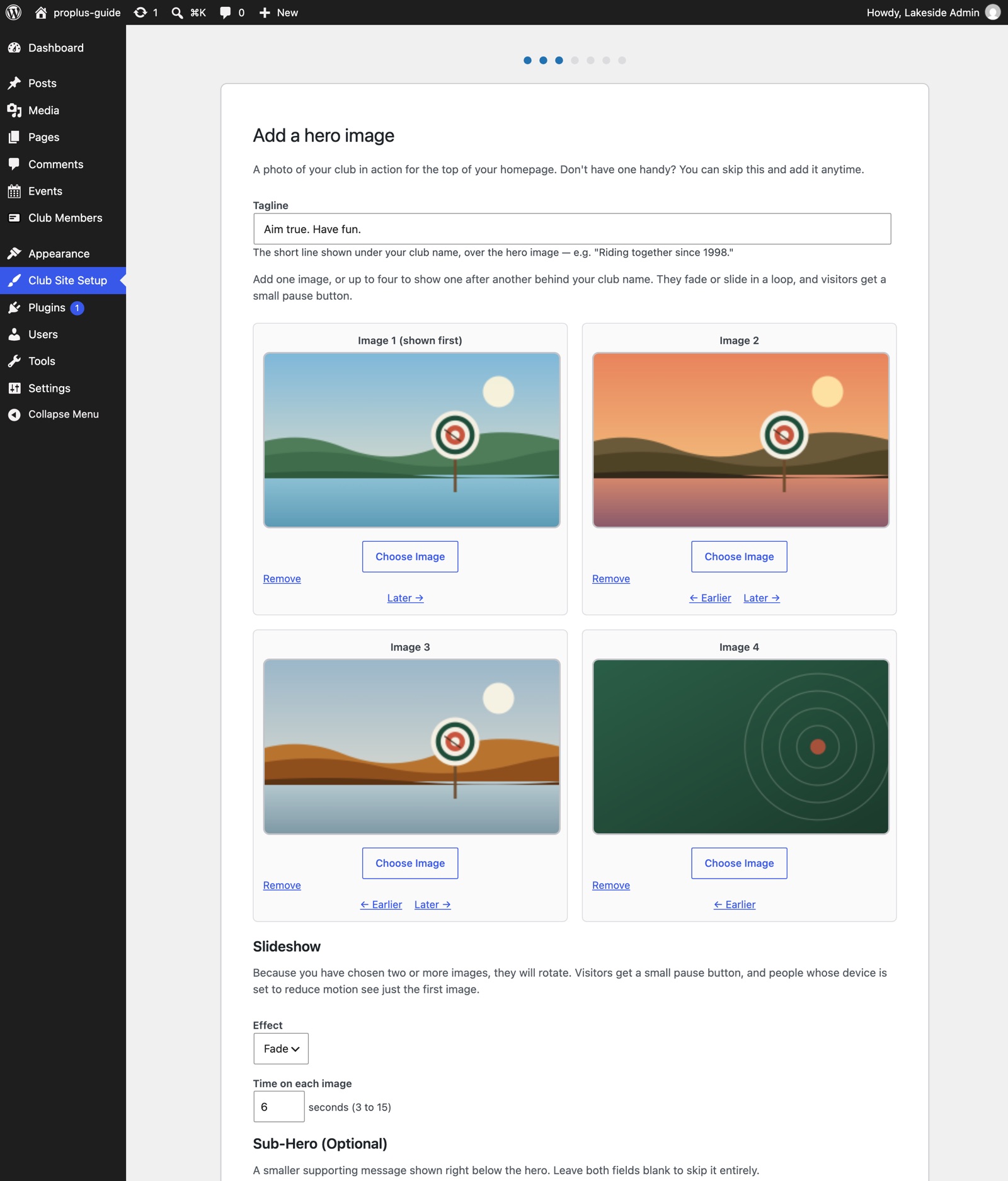
Task: Click Choose Image under Image 1
Action: [x=410, y=557]
